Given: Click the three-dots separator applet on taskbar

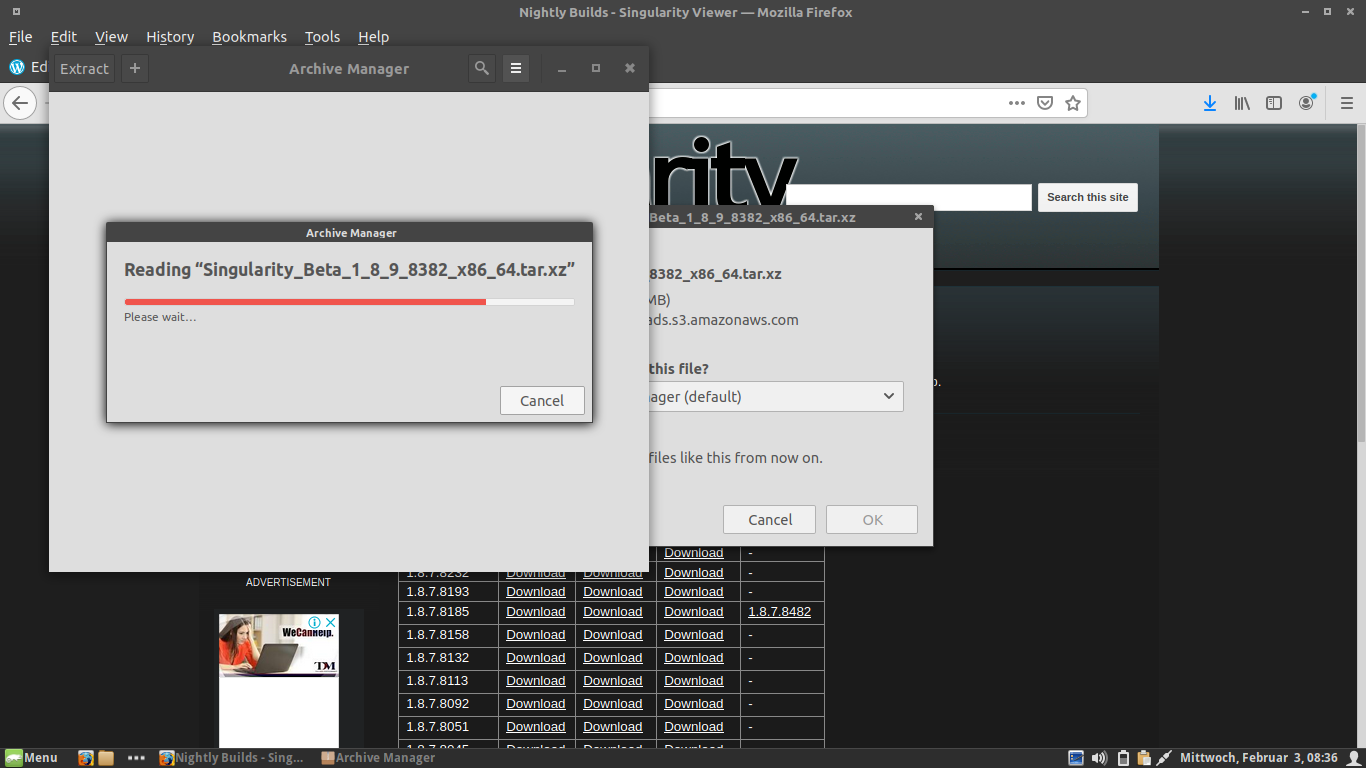Looking at the screenshot, I should pos(137,758).
